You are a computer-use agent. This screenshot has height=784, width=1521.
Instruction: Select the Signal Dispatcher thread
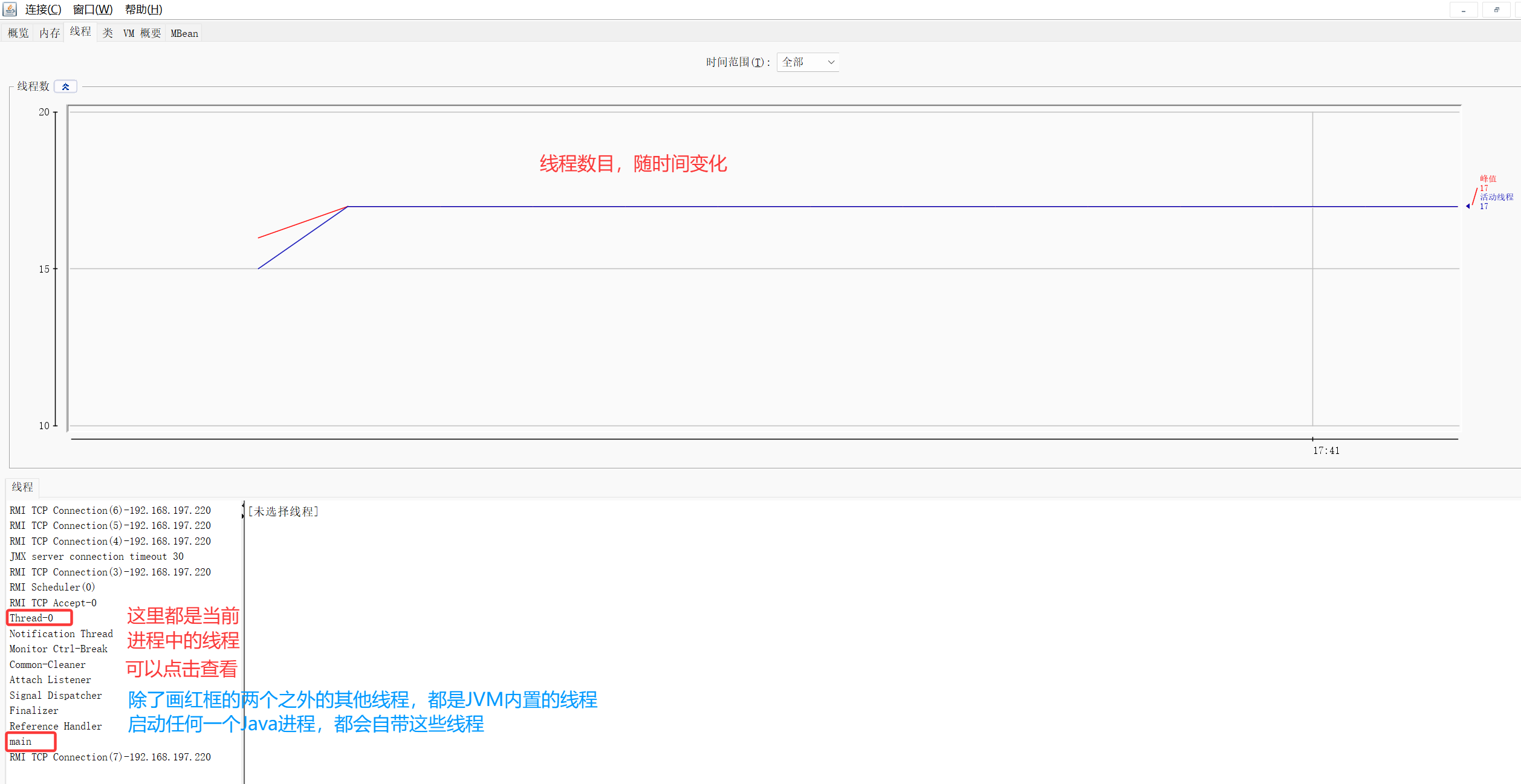[56, 695]
